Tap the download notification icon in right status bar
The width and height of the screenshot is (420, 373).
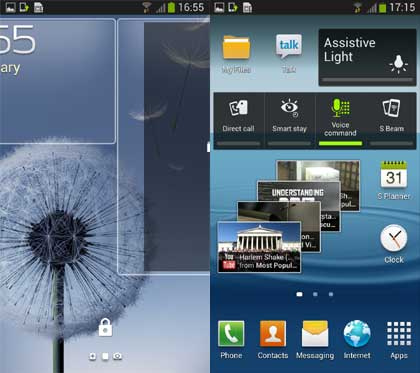[233, 7]
